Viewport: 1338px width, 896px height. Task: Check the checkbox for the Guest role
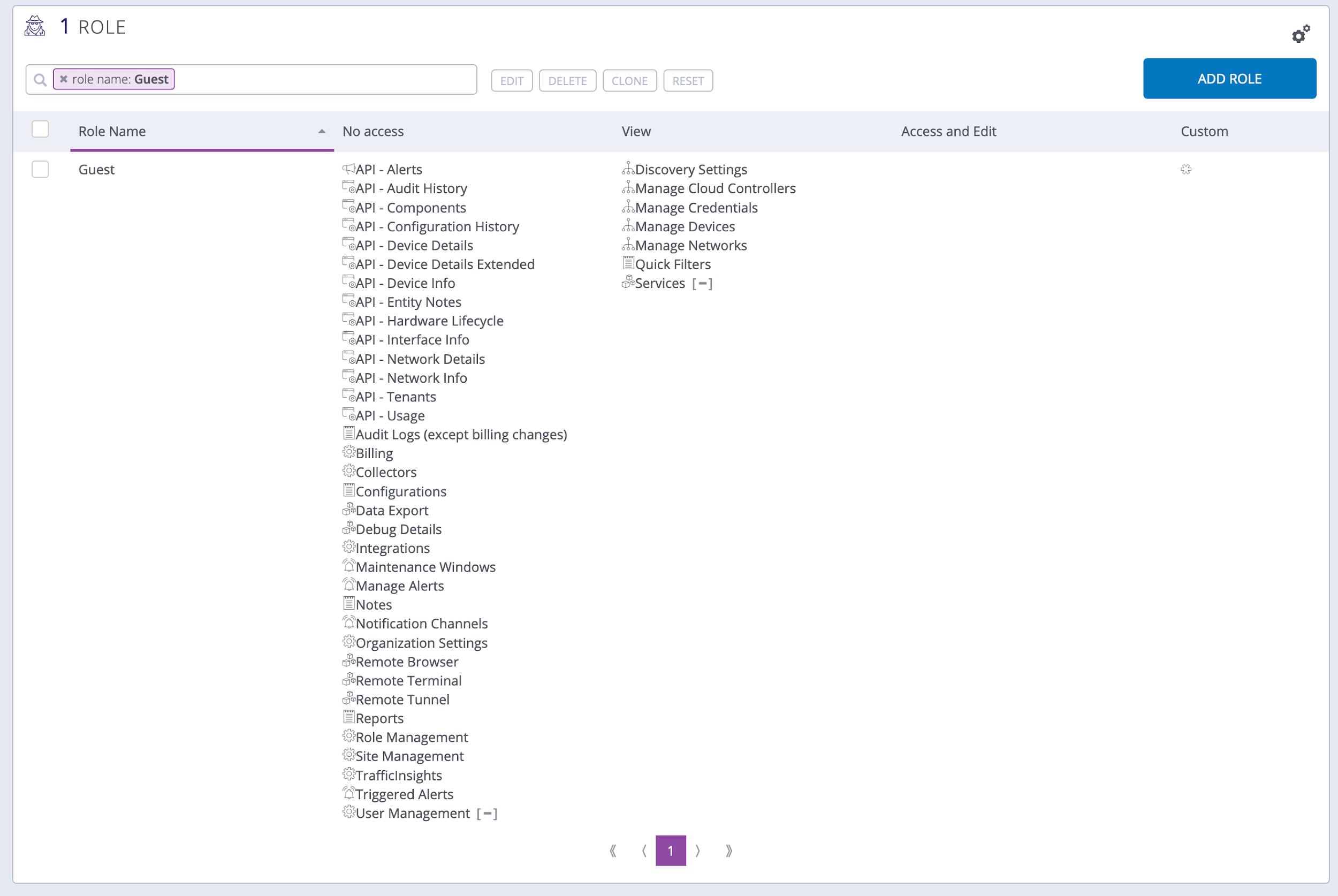coord(40,169)
